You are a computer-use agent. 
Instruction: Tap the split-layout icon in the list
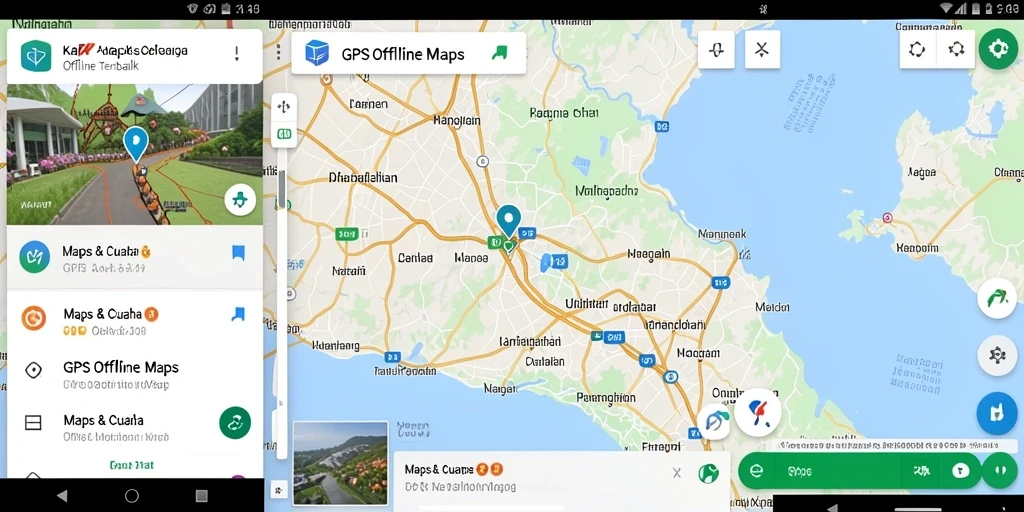(33, 423)
